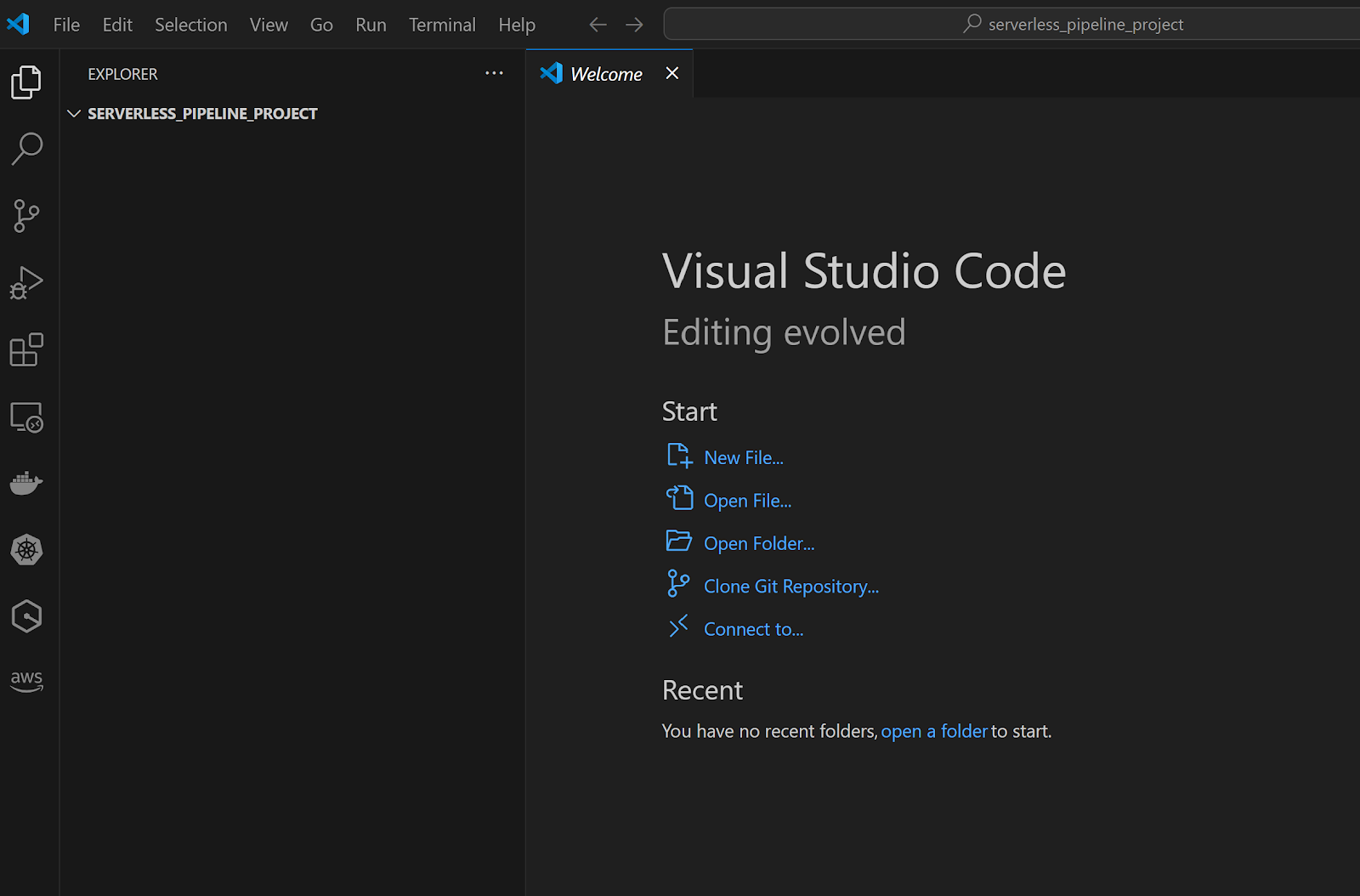Screen dimensions: 1360x896
Task: Click the New File icon under Start
Action: coord(679,456)
